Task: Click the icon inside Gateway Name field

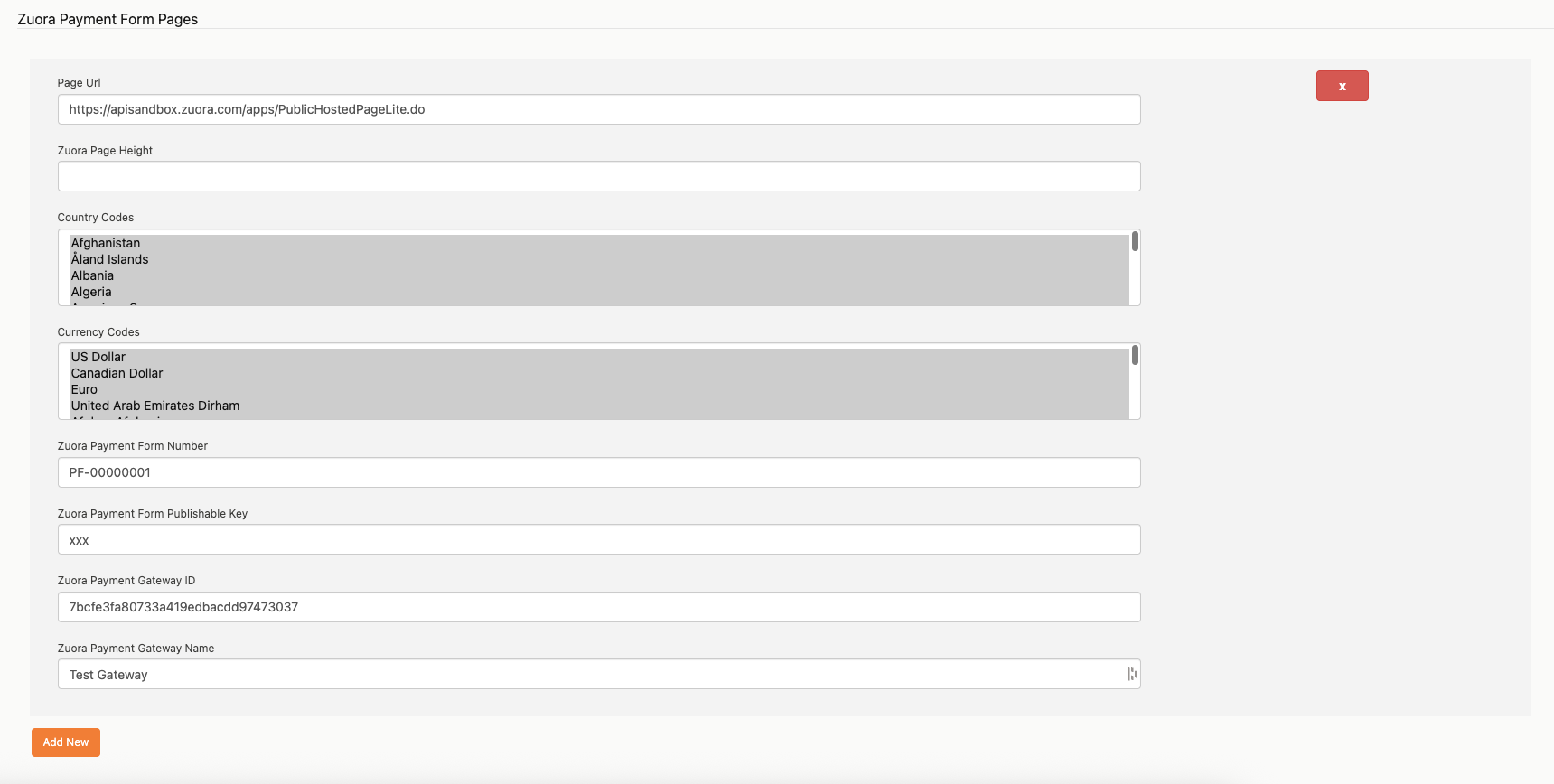Action: click(1131, 674)
